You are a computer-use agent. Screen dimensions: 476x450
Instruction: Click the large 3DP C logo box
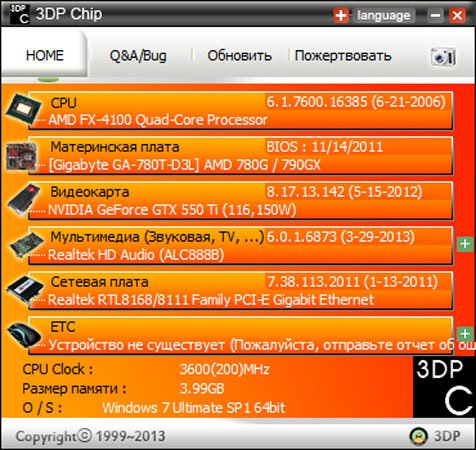point(444,387)
